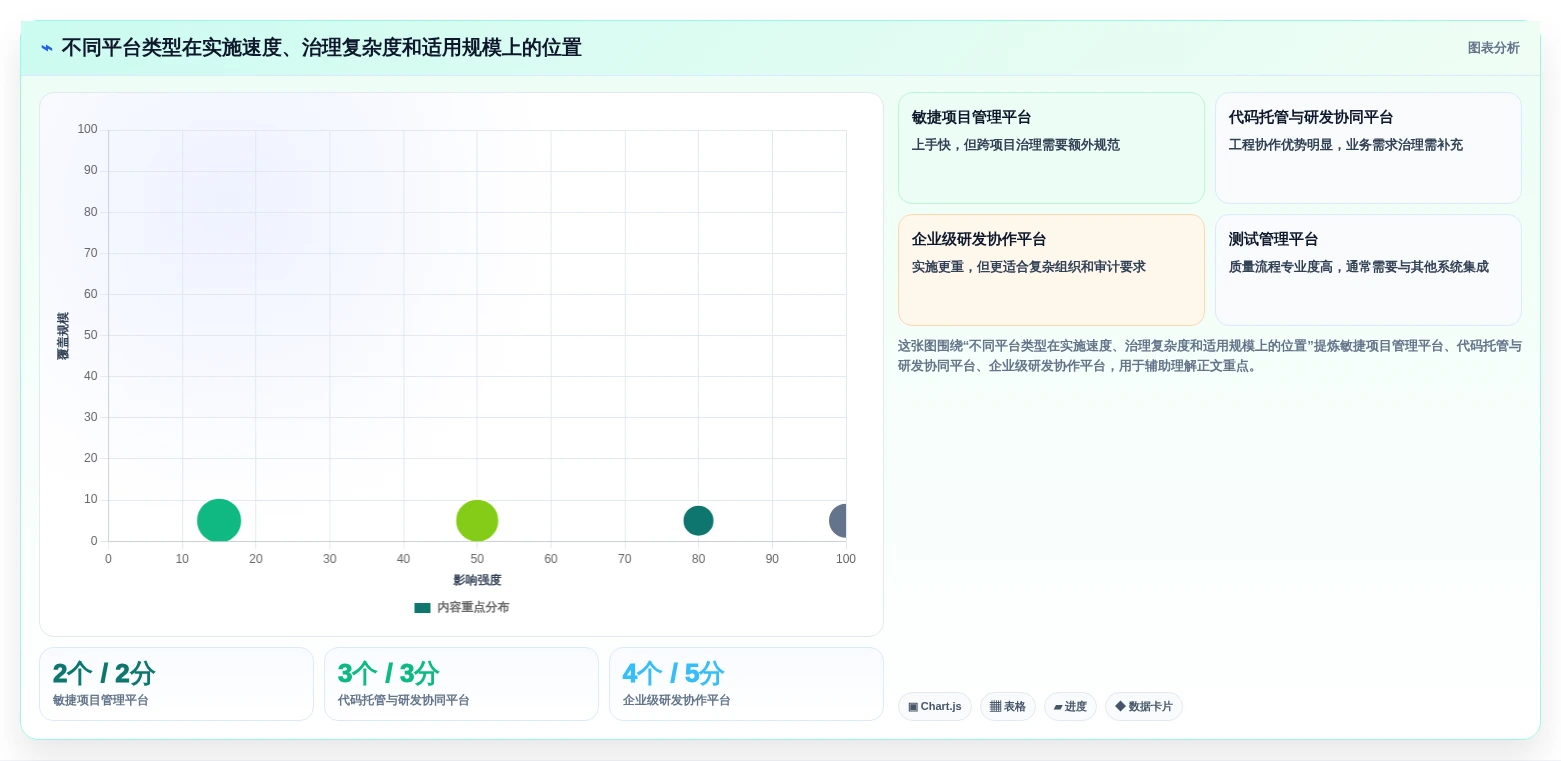This screenshot has height=761, width=1561.
Task: Click the Chart.js tag
Action: pos(935,707)
